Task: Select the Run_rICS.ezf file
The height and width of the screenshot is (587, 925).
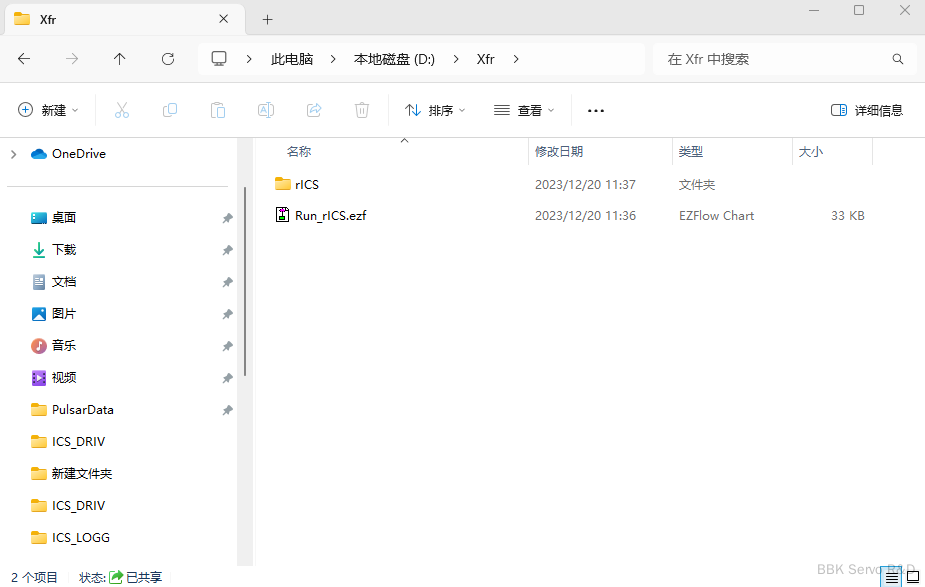Action: [330, 215]
